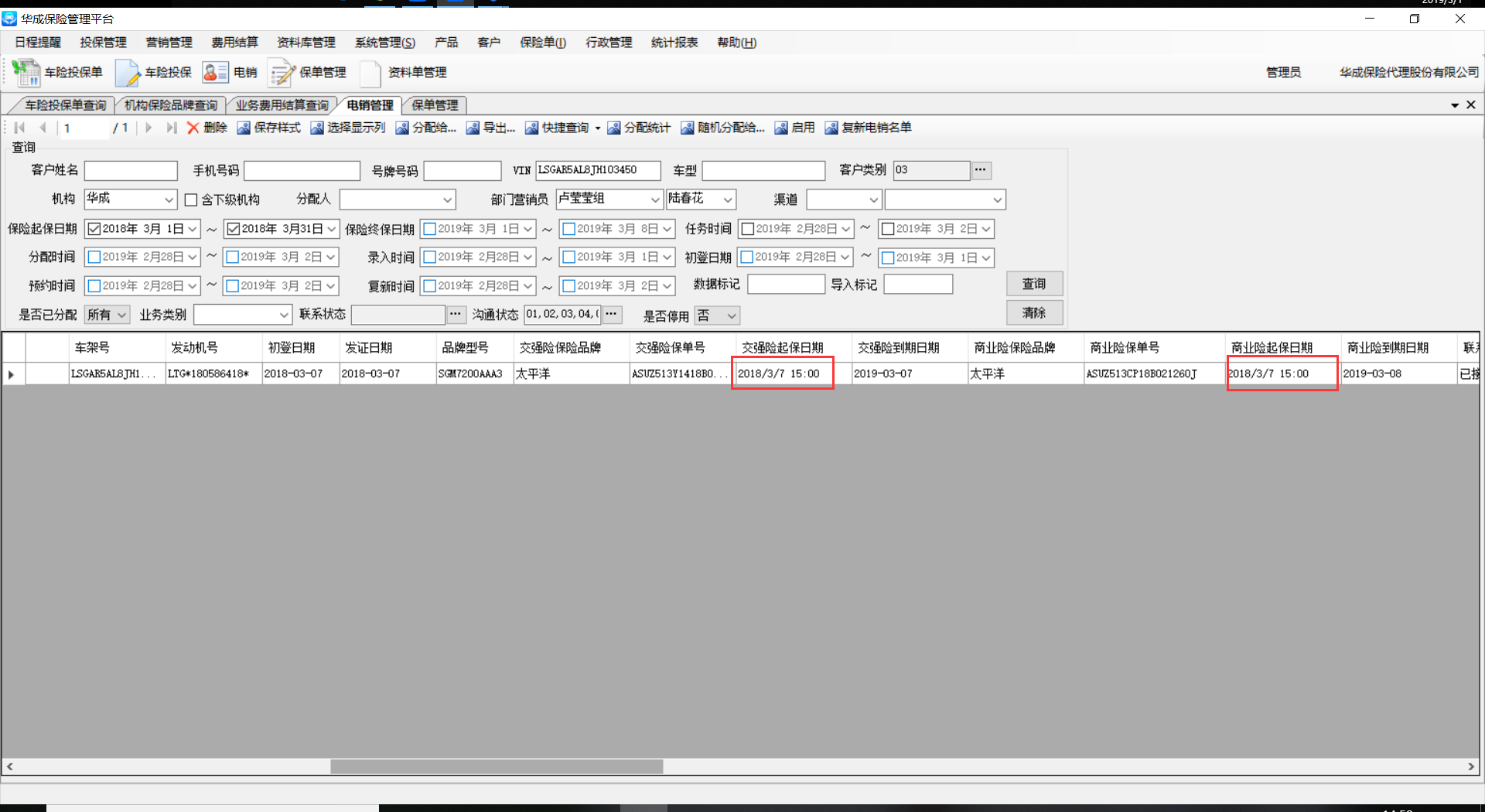Open the tab list arrow beside the tab-strip X
This screenshot has width=1485, height=812.
coord(1455,105)
